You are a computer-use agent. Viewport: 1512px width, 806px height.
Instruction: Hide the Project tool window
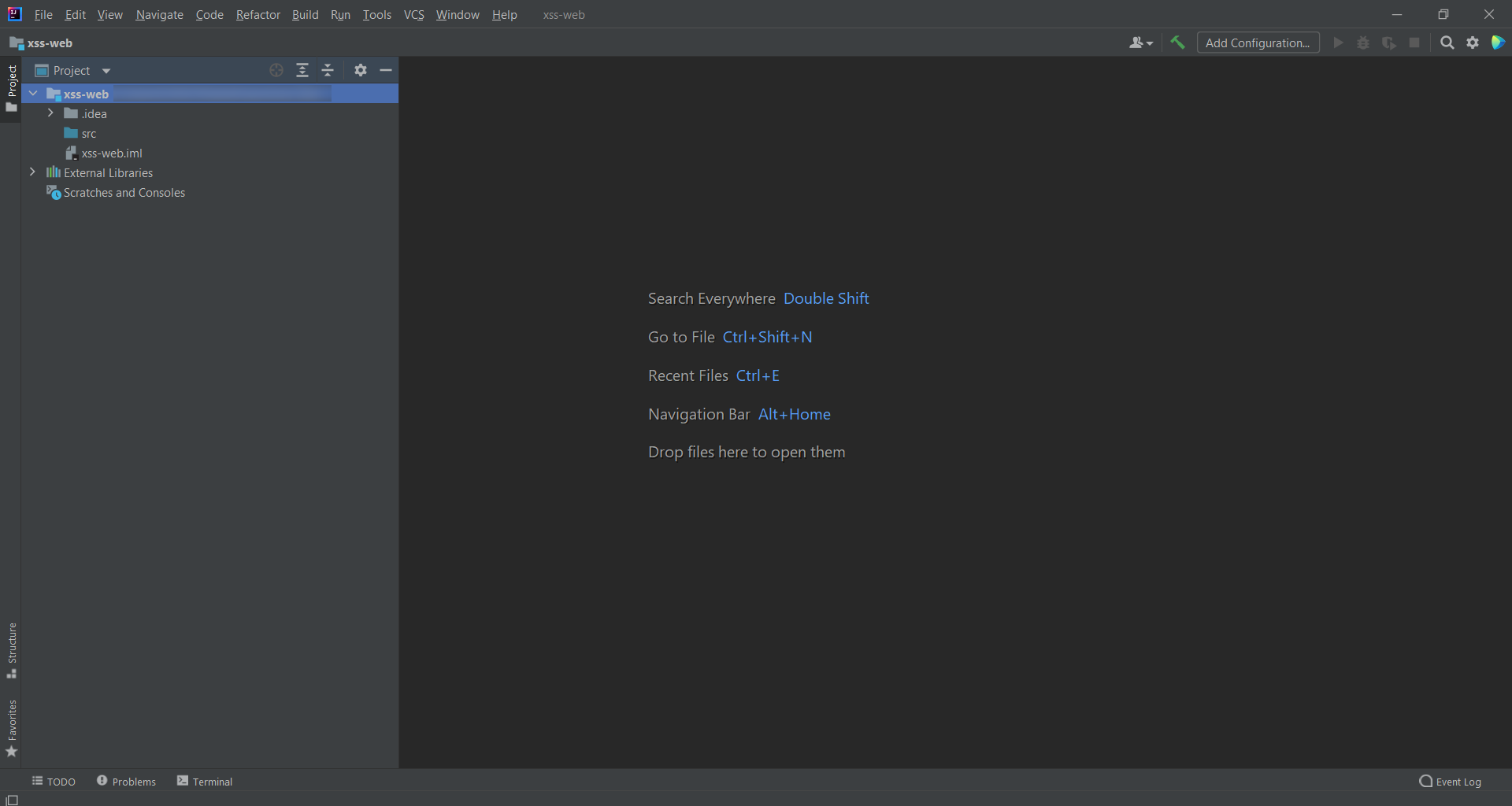[386, 70]
